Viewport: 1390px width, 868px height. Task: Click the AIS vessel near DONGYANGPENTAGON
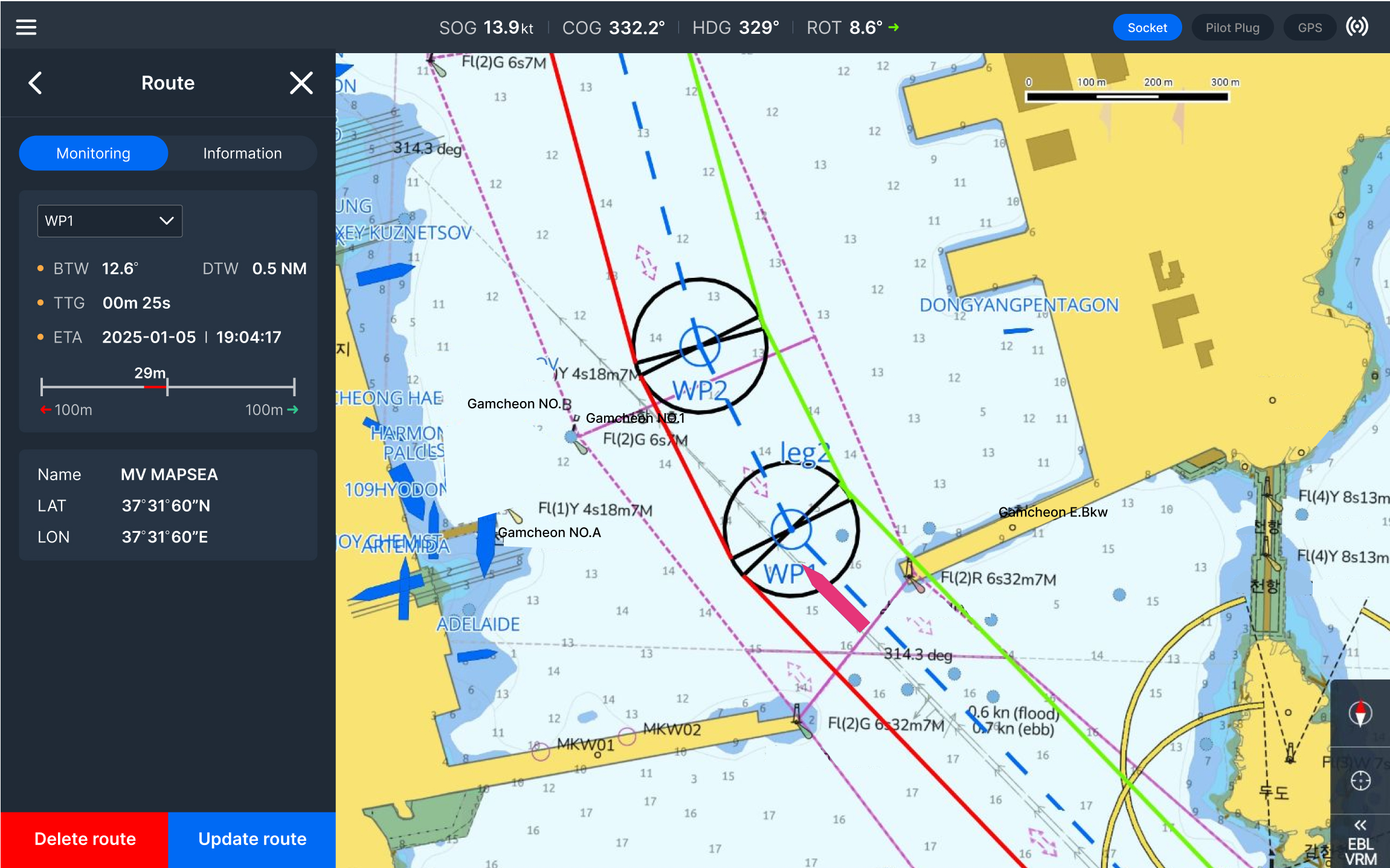[x=1018, y=331]
